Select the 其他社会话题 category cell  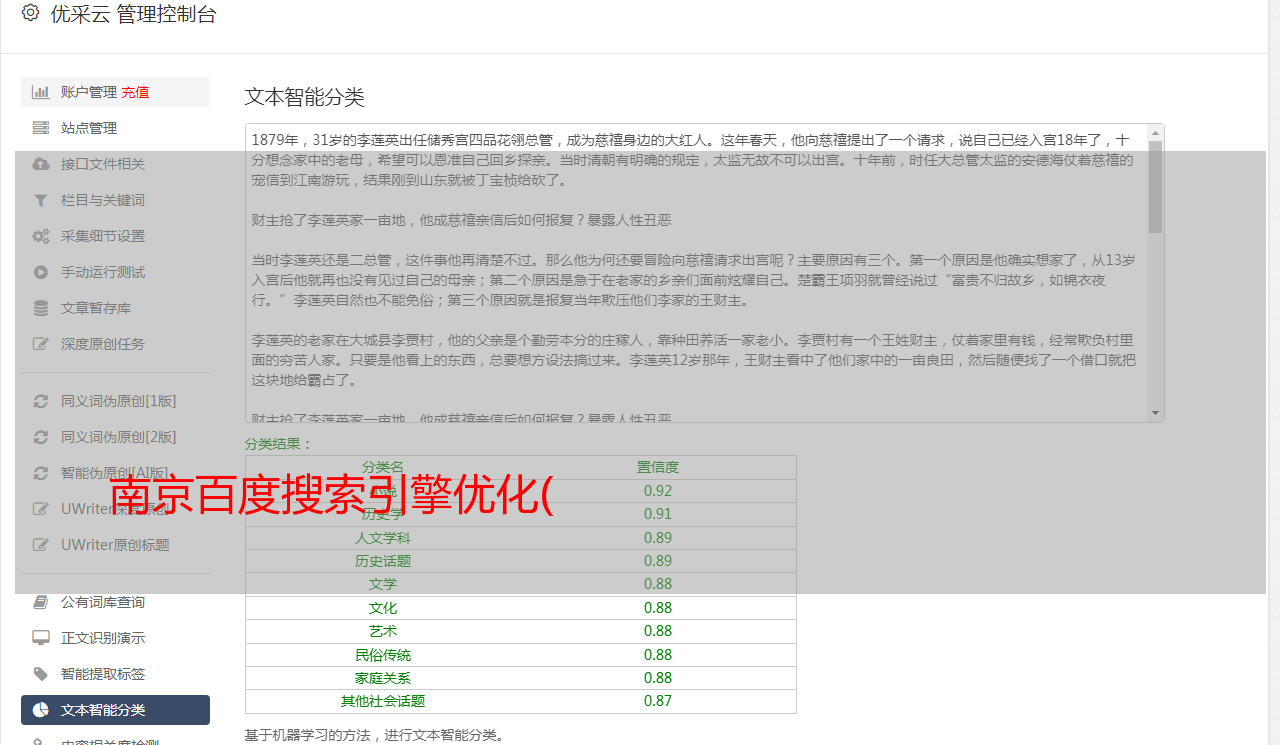pyautogui.click(x=383, y=701)
